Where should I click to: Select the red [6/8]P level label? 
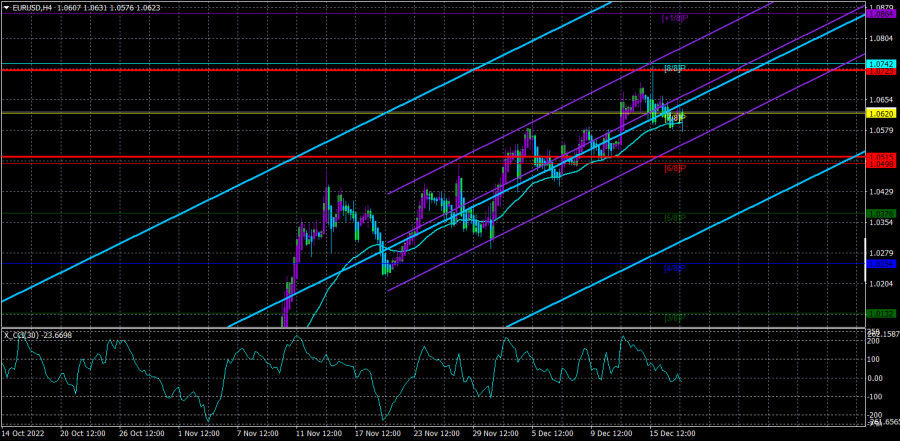(674, 168)
